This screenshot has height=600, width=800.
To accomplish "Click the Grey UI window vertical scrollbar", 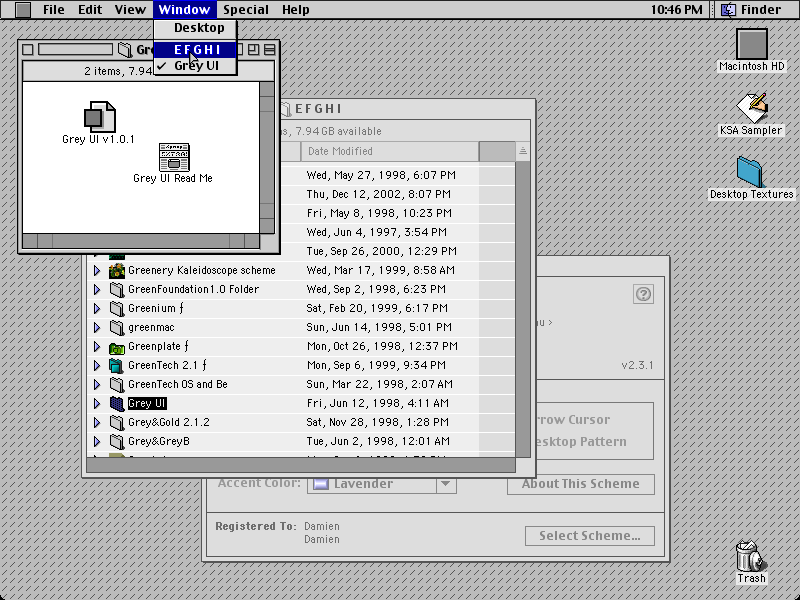I will point(267,157).
